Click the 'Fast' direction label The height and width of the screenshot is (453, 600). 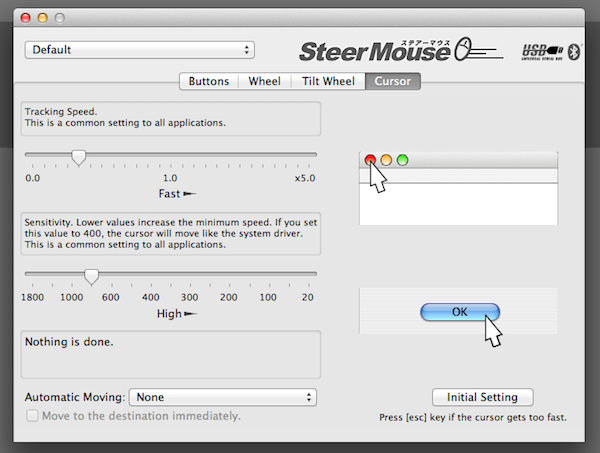(170, 194)
